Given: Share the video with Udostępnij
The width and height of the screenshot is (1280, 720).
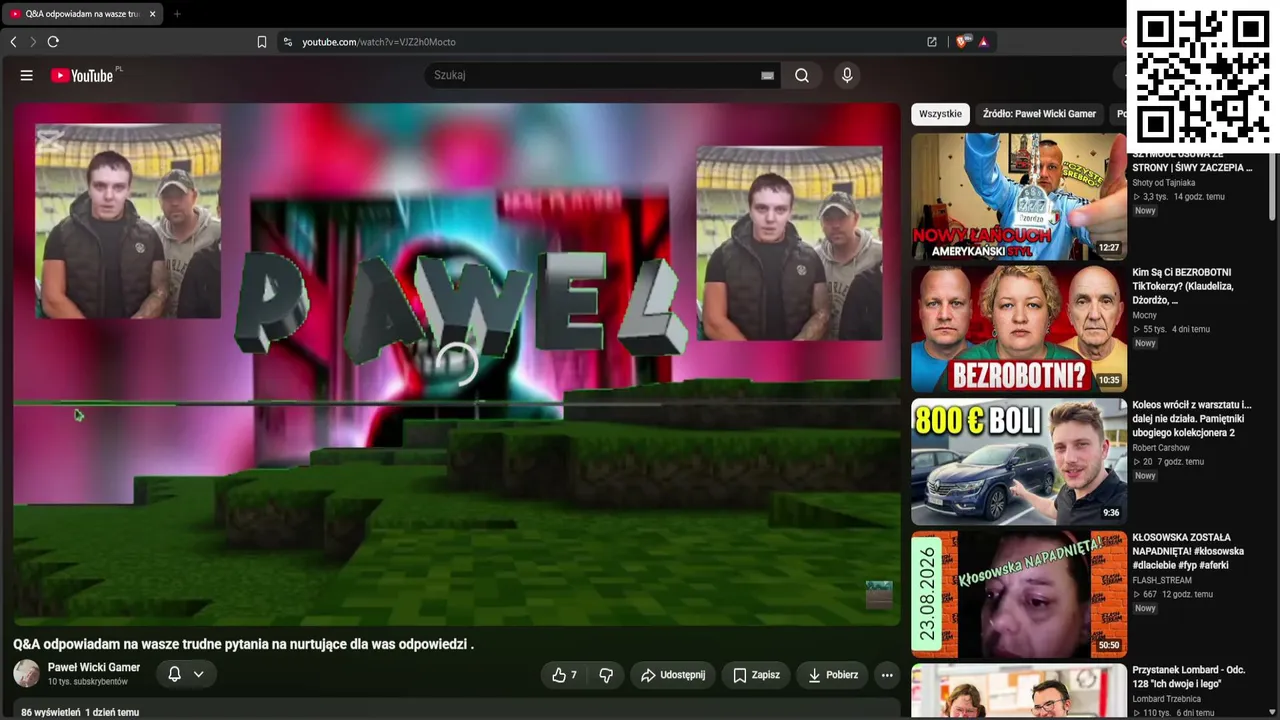Looking at the screenshot, I should 673,675.
